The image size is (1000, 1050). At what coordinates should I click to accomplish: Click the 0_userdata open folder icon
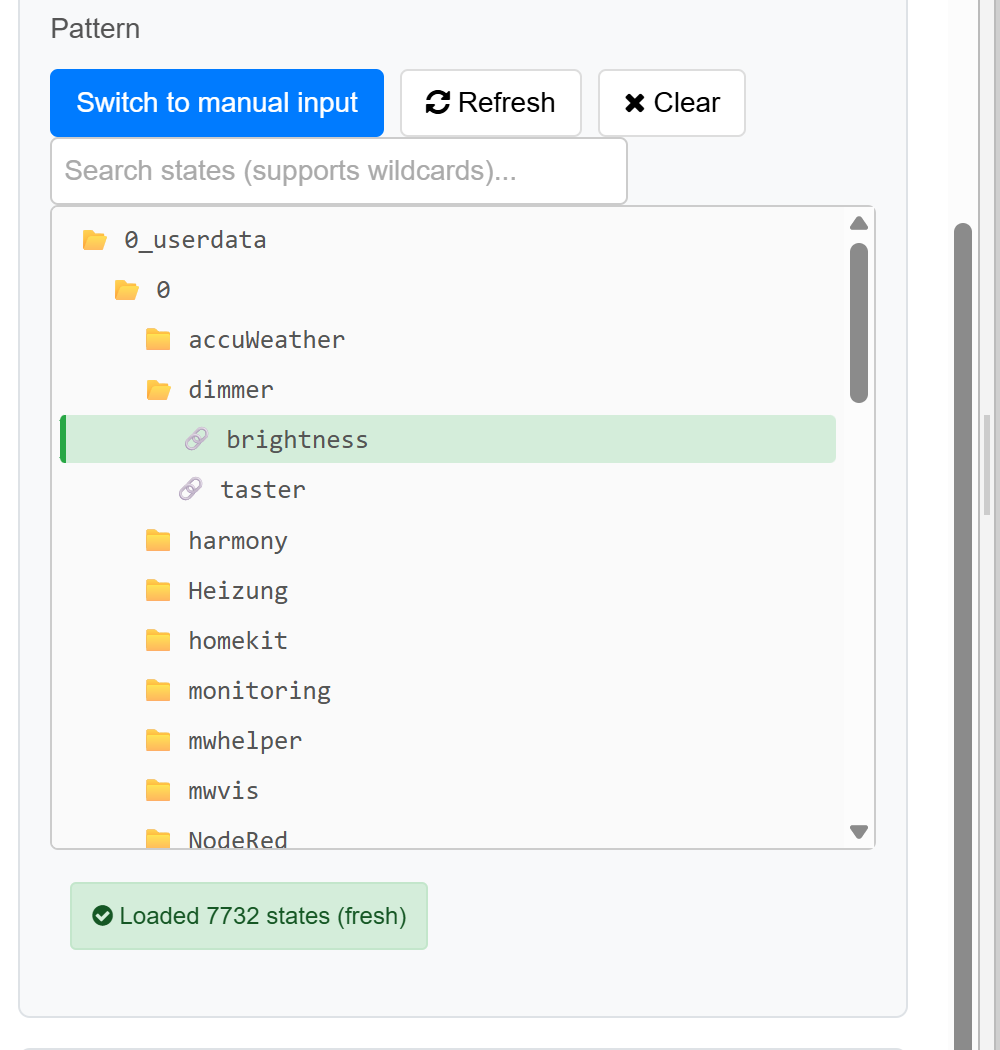(x=95, y=240)
